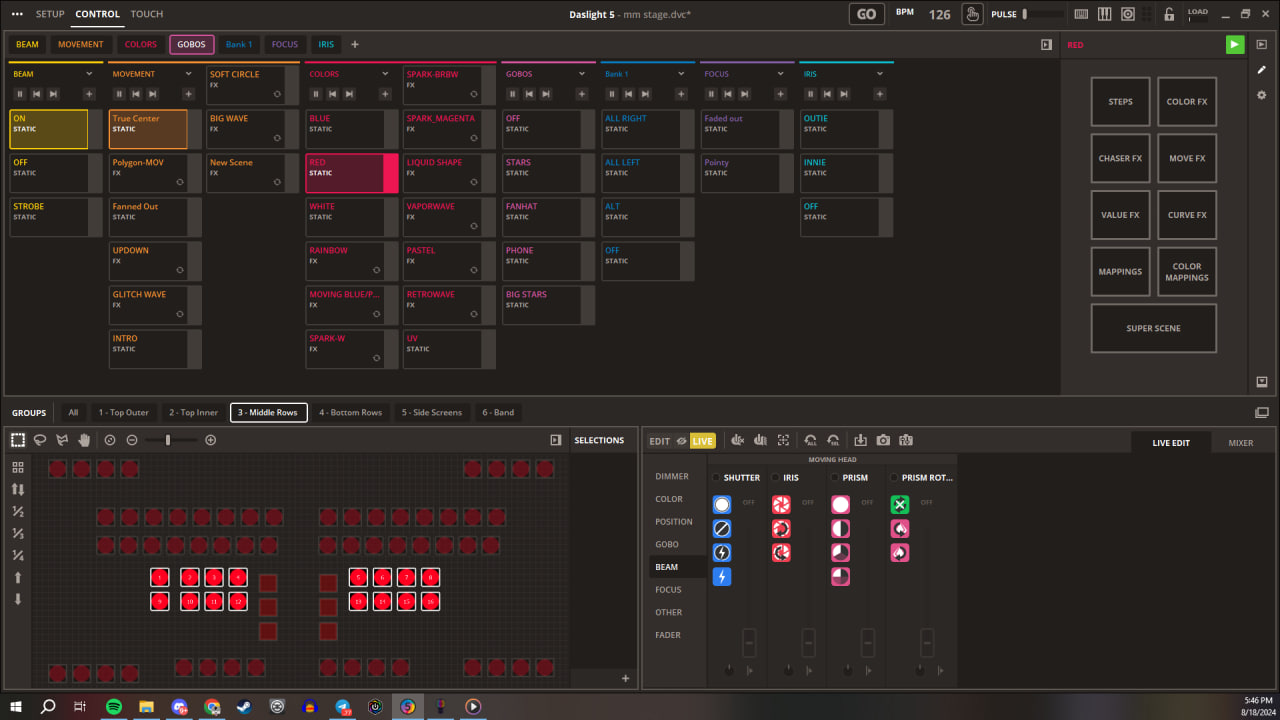Select the lasso selection tool
Screen dimensions: 1280x720
pyautogui.click(x=40, y=440)
